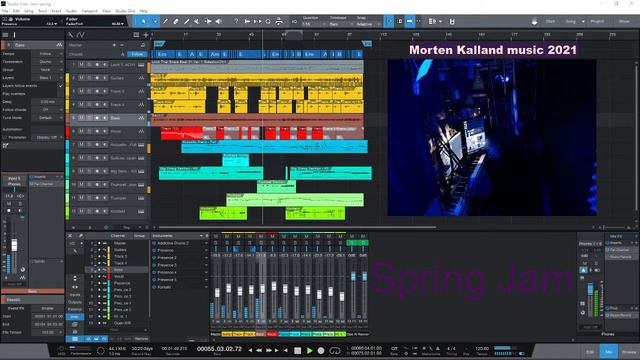Select the Arrow tool in the toolbar
Screen dimensions: 640x360
pyautogui.click(x=143, y=21)
